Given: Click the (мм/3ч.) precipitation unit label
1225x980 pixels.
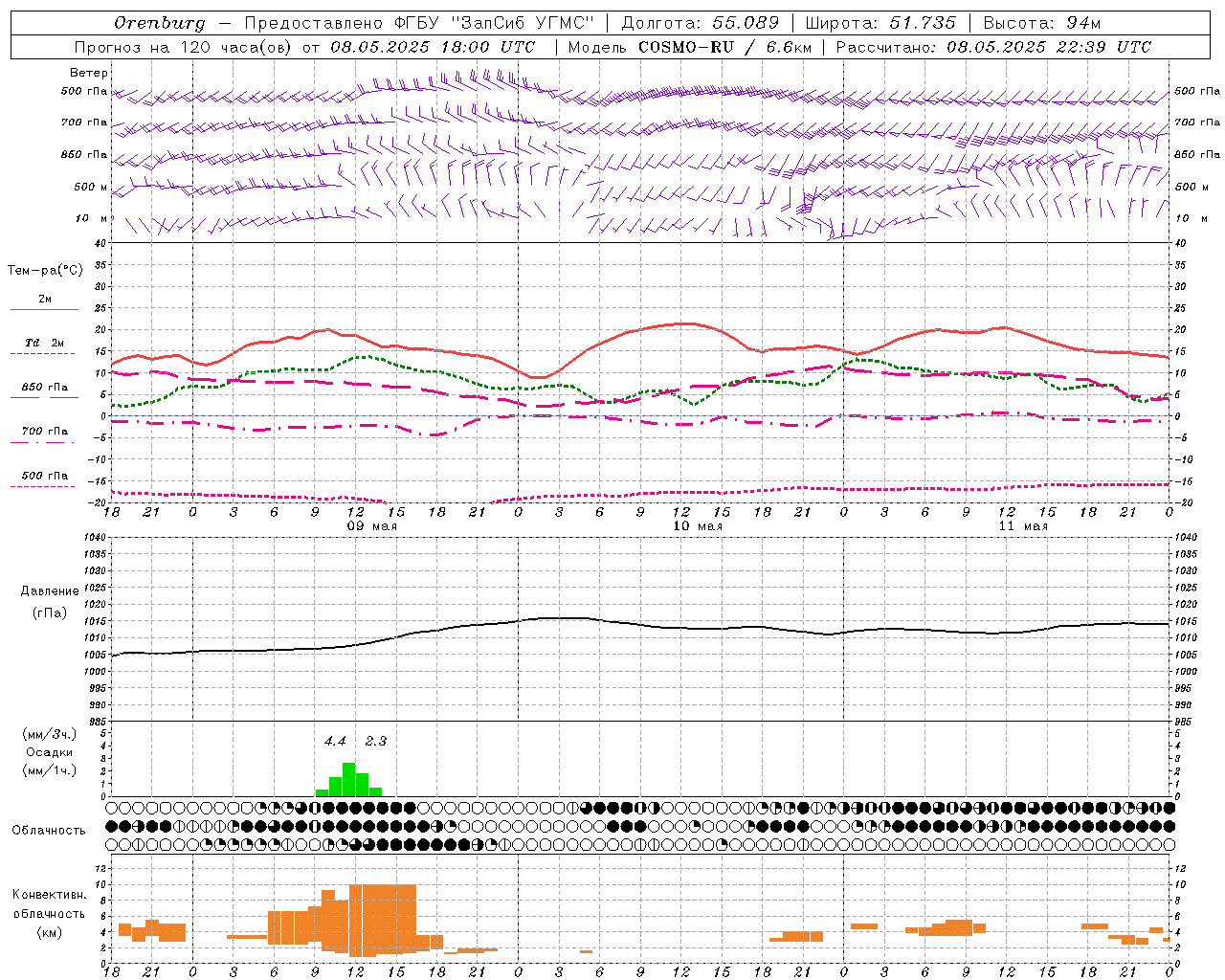Looking at the screenshot, I should pos(50,734).
